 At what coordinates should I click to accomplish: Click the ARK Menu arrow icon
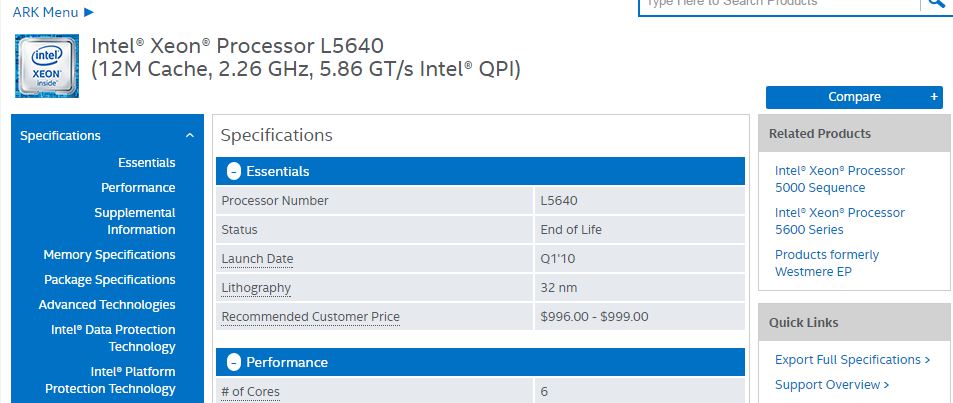coord(89,12)
